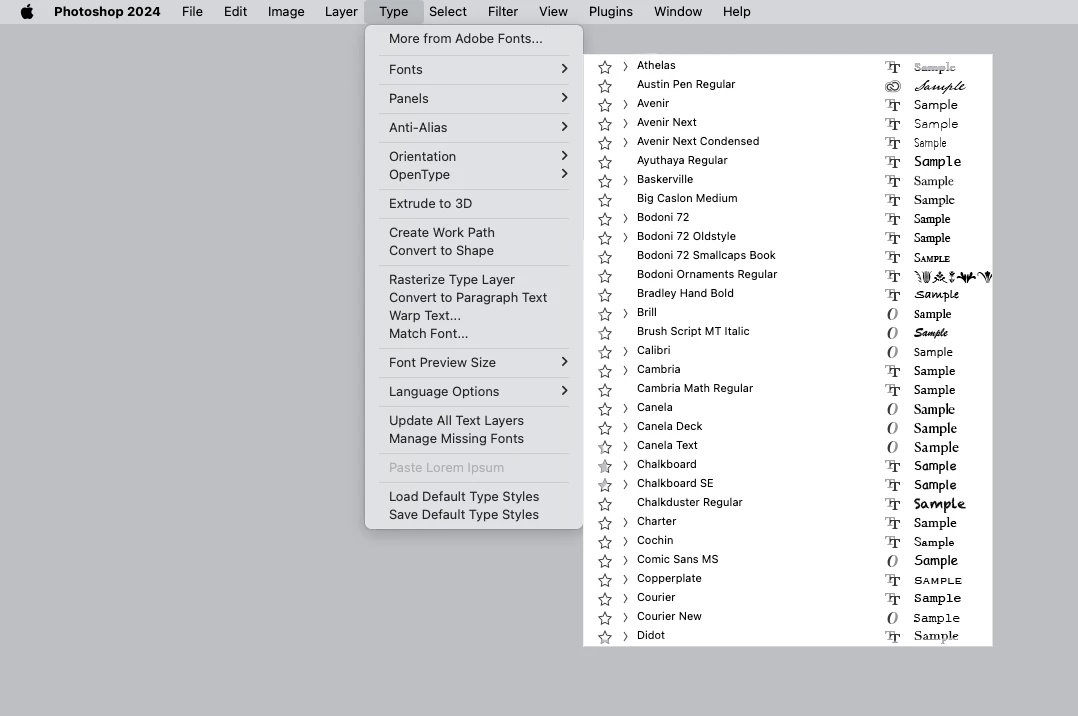
Task: Choose Save Default Type Styles
Action: point(474,514)
